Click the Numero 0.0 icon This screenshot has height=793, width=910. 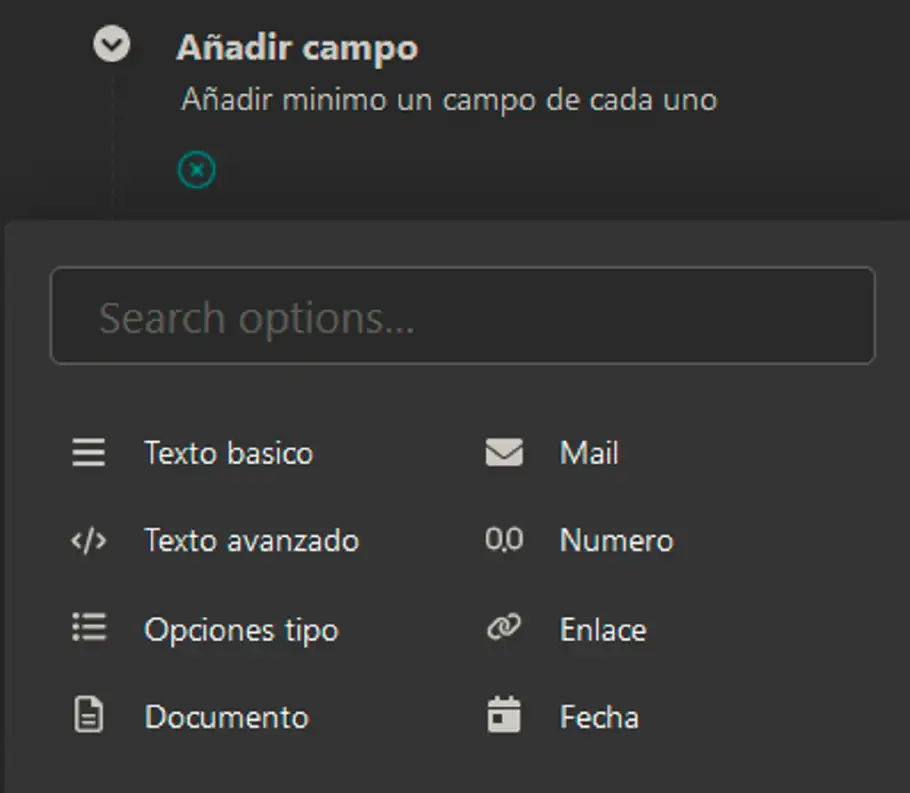coord(504,540)
